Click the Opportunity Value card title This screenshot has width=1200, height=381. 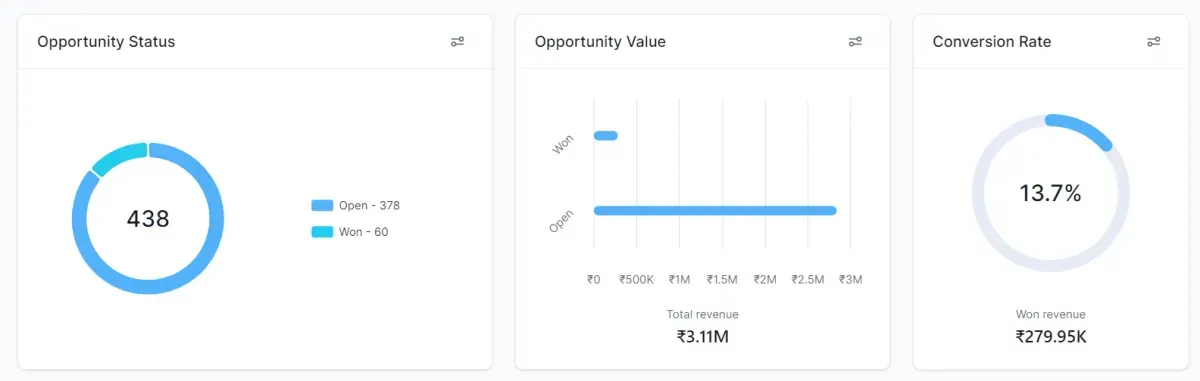600,42
